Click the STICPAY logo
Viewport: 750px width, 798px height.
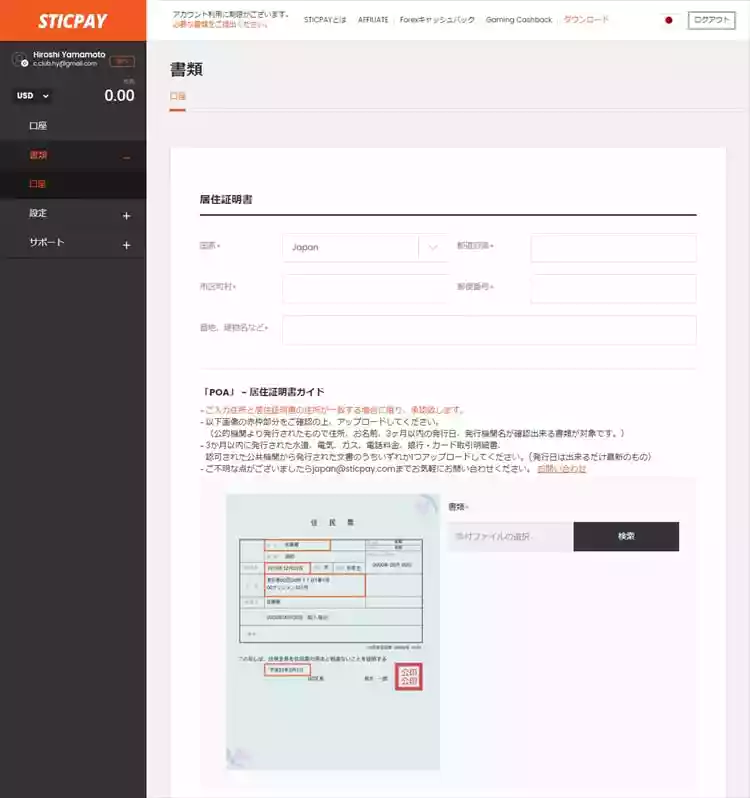click(x=73, y=21)
